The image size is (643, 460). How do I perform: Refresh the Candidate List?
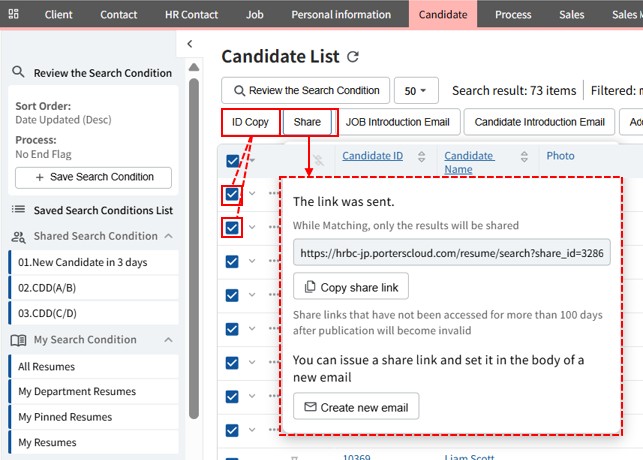(x=353, y=58)
